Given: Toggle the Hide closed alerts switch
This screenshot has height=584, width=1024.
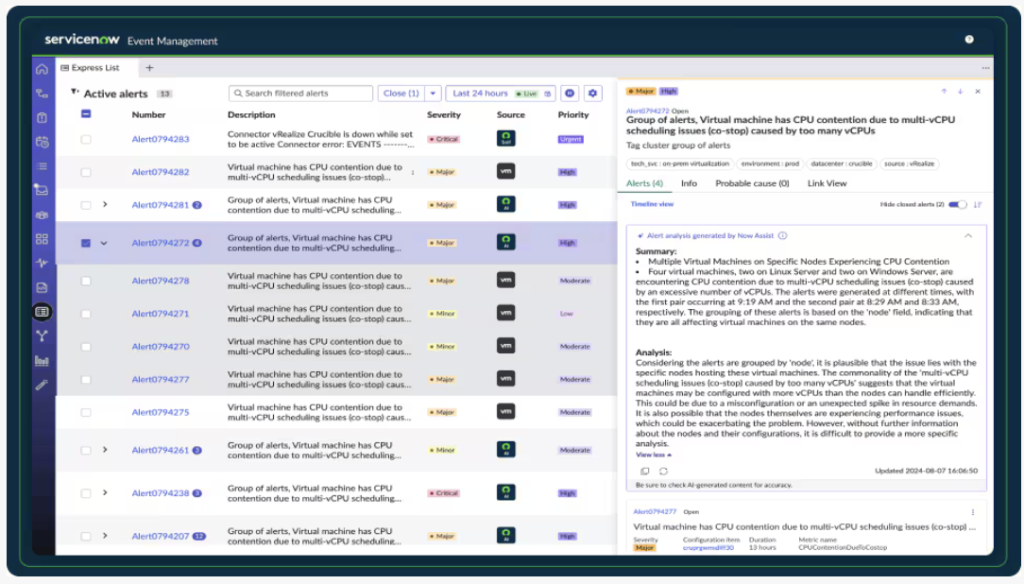Looking at the screenshot, I should coord(957,204).
